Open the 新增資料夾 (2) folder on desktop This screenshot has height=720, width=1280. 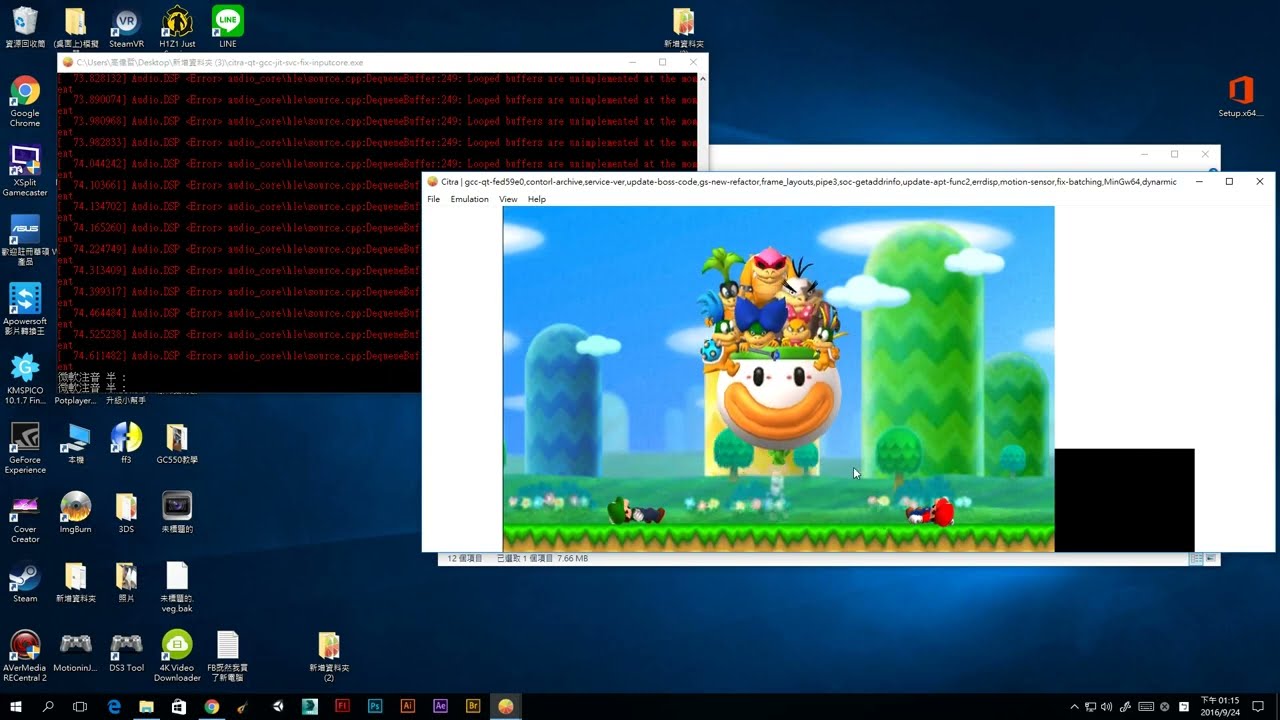pos(329,656)
